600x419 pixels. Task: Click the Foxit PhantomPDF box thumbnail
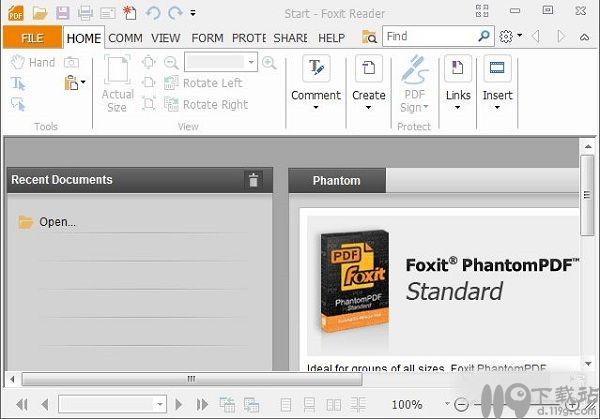[x=354, y=282]
